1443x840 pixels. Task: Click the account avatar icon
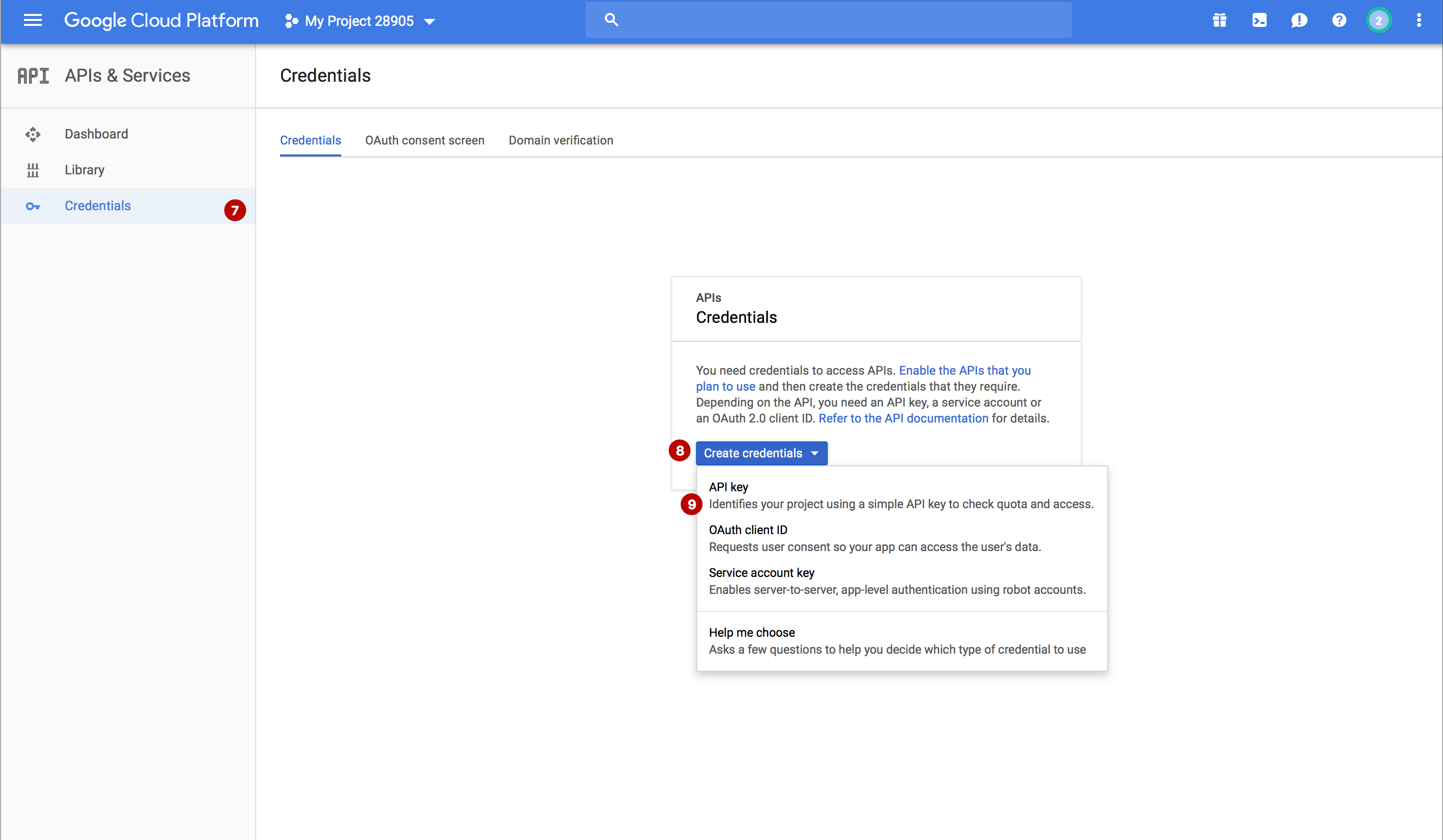point(1379,20)
